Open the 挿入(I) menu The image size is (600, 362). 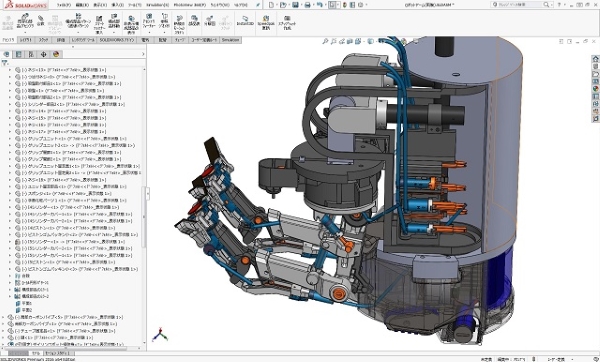coord(117,5)
